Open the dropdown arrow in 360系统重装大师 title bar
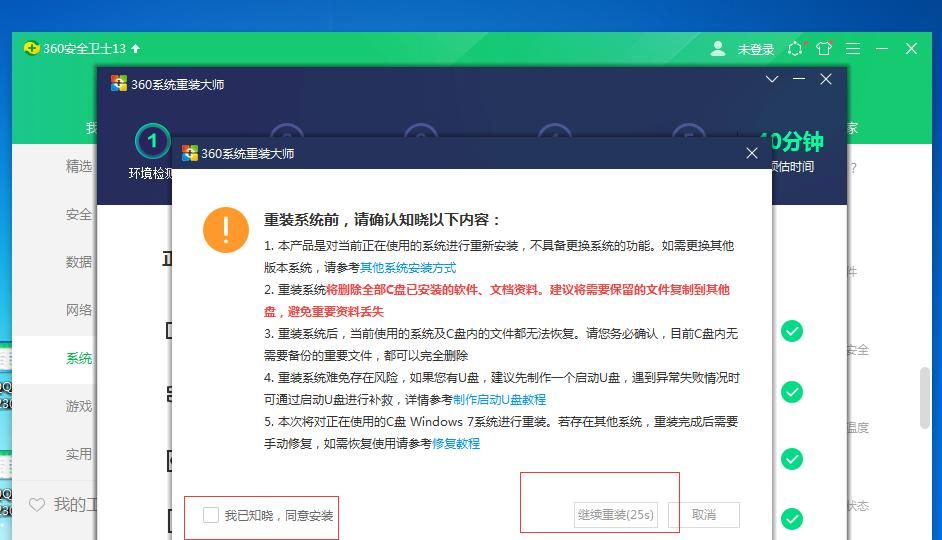 coord(772,79)
